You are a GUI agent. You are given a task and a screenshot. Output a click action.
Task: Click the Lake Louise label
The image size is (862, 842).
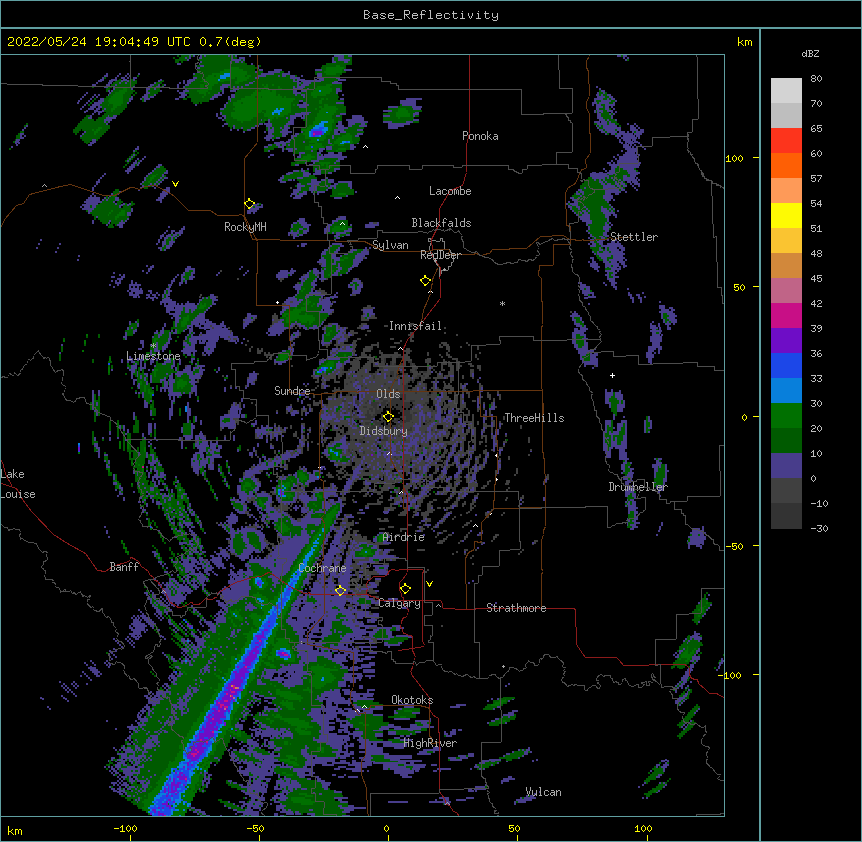pyautogui.click(x=18, y=484)
